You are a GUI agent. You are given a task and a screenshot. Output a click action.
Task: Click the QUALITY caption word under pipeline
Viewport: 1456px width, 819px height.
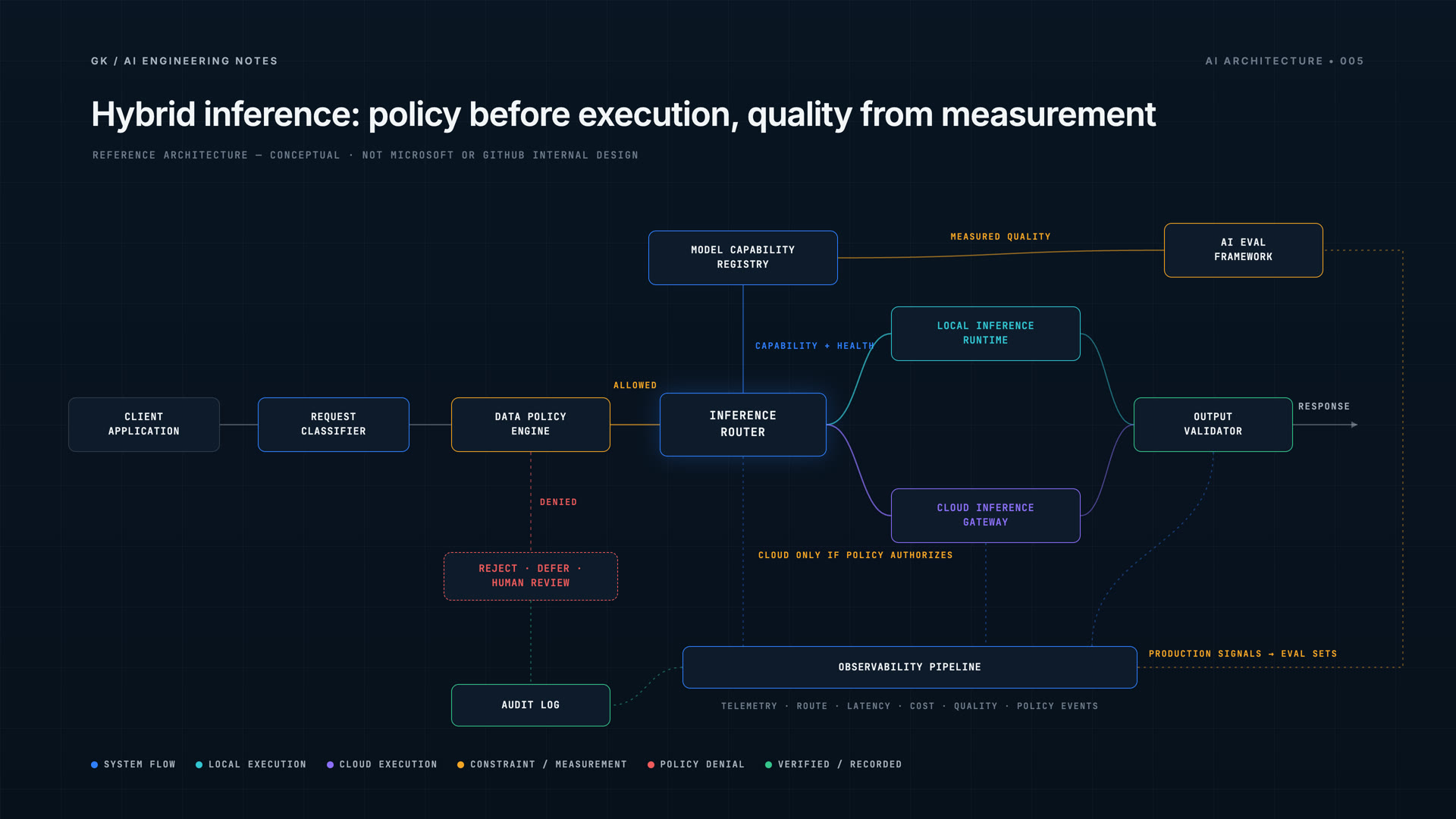click(x=976, y=706)
